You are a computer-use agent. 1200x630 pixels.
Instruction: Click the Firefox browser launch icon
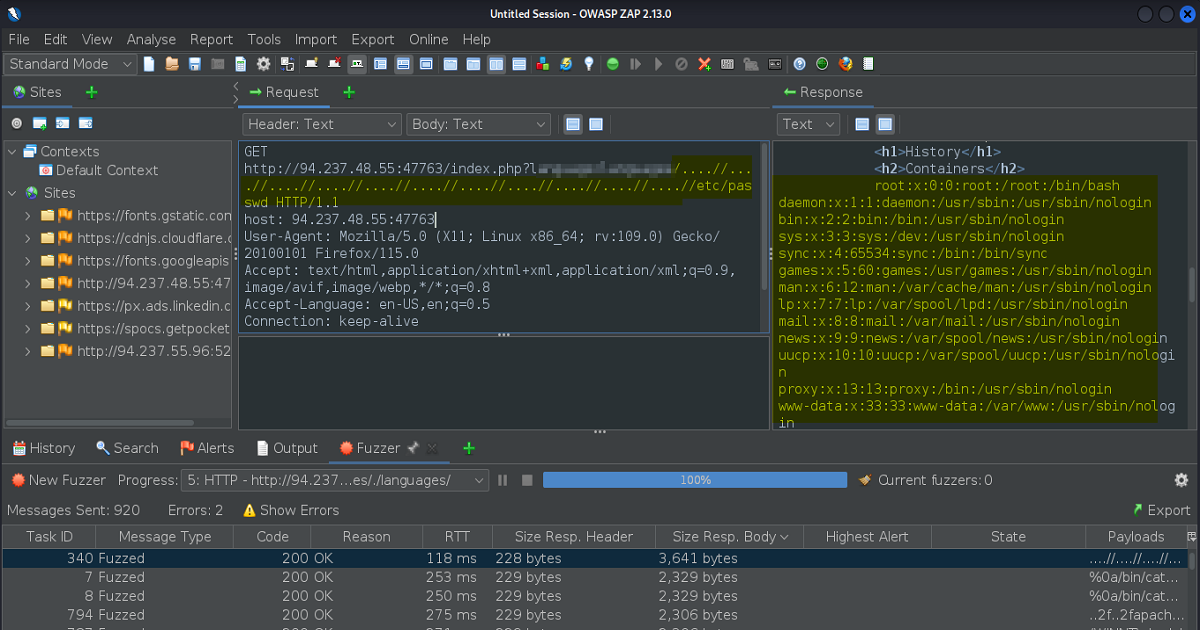846,64
